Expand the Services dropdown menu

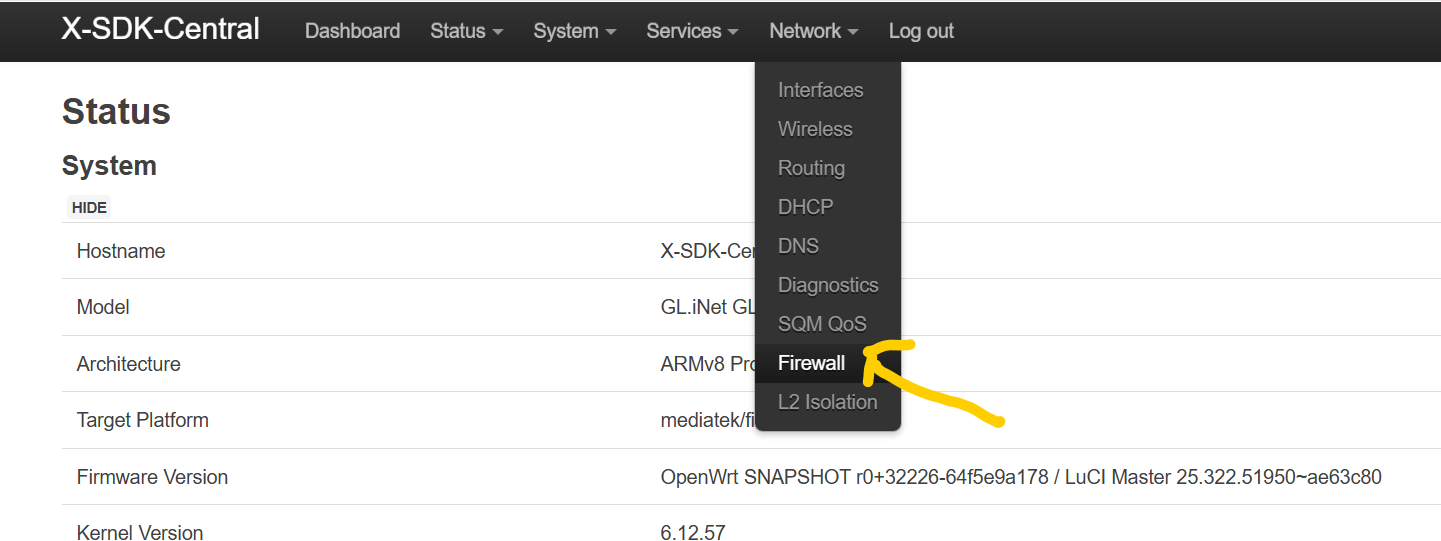tap(692, 31)
